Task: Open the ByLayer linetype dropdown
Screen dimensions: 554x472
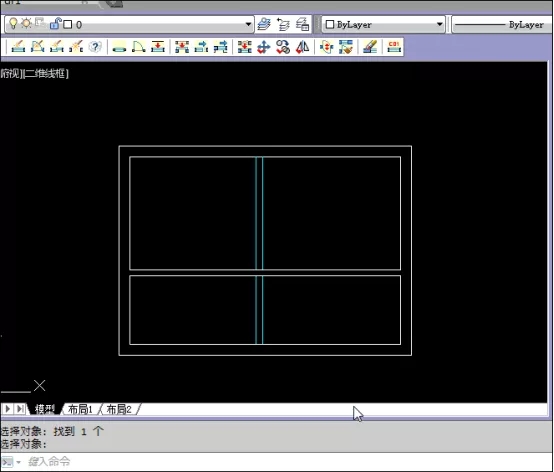Action: [x=502, y=24]
